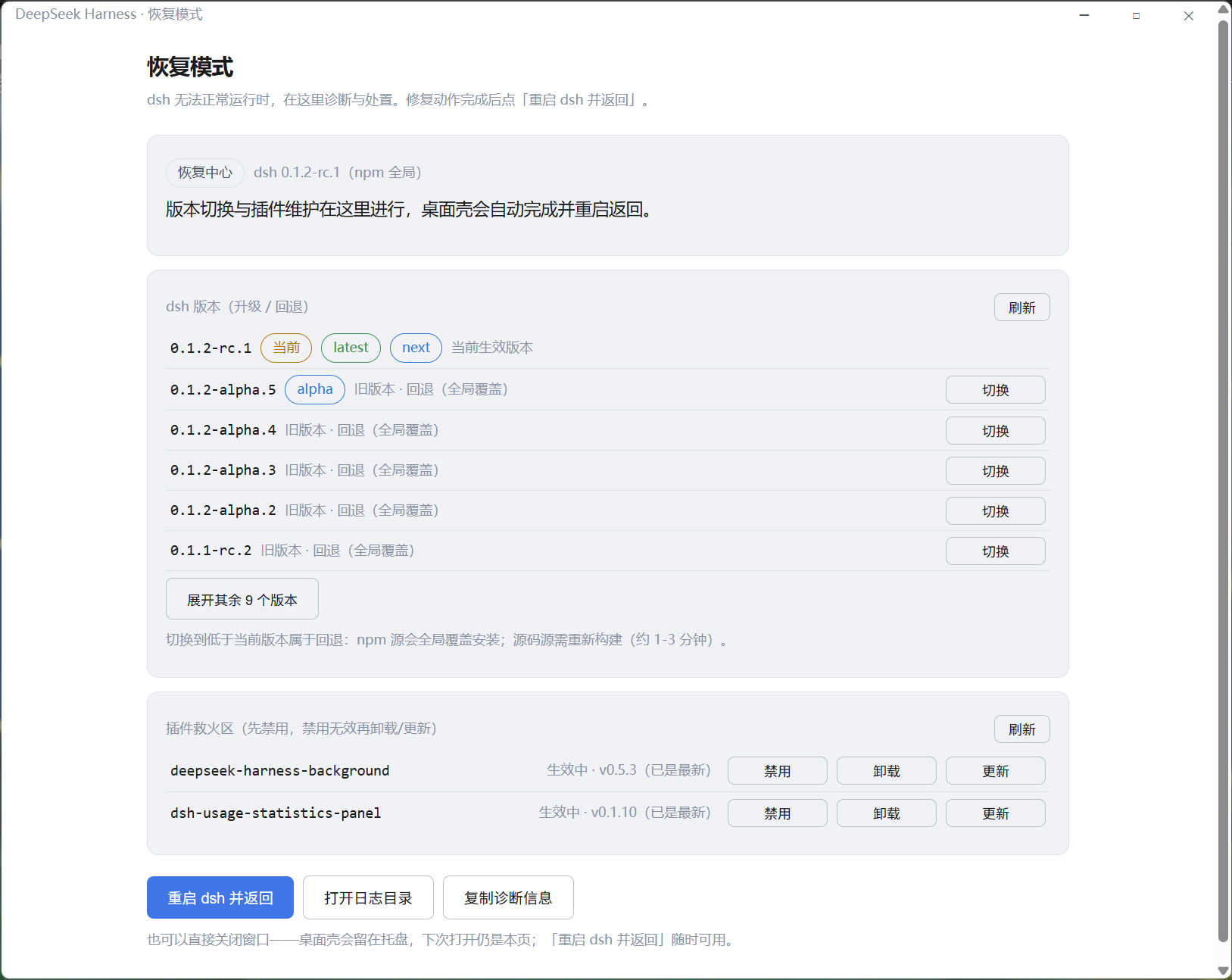Click the 恢复模式 page heading
This screenshot has width=1232, height=980.
pyautogui.click(x=190, y=67)
